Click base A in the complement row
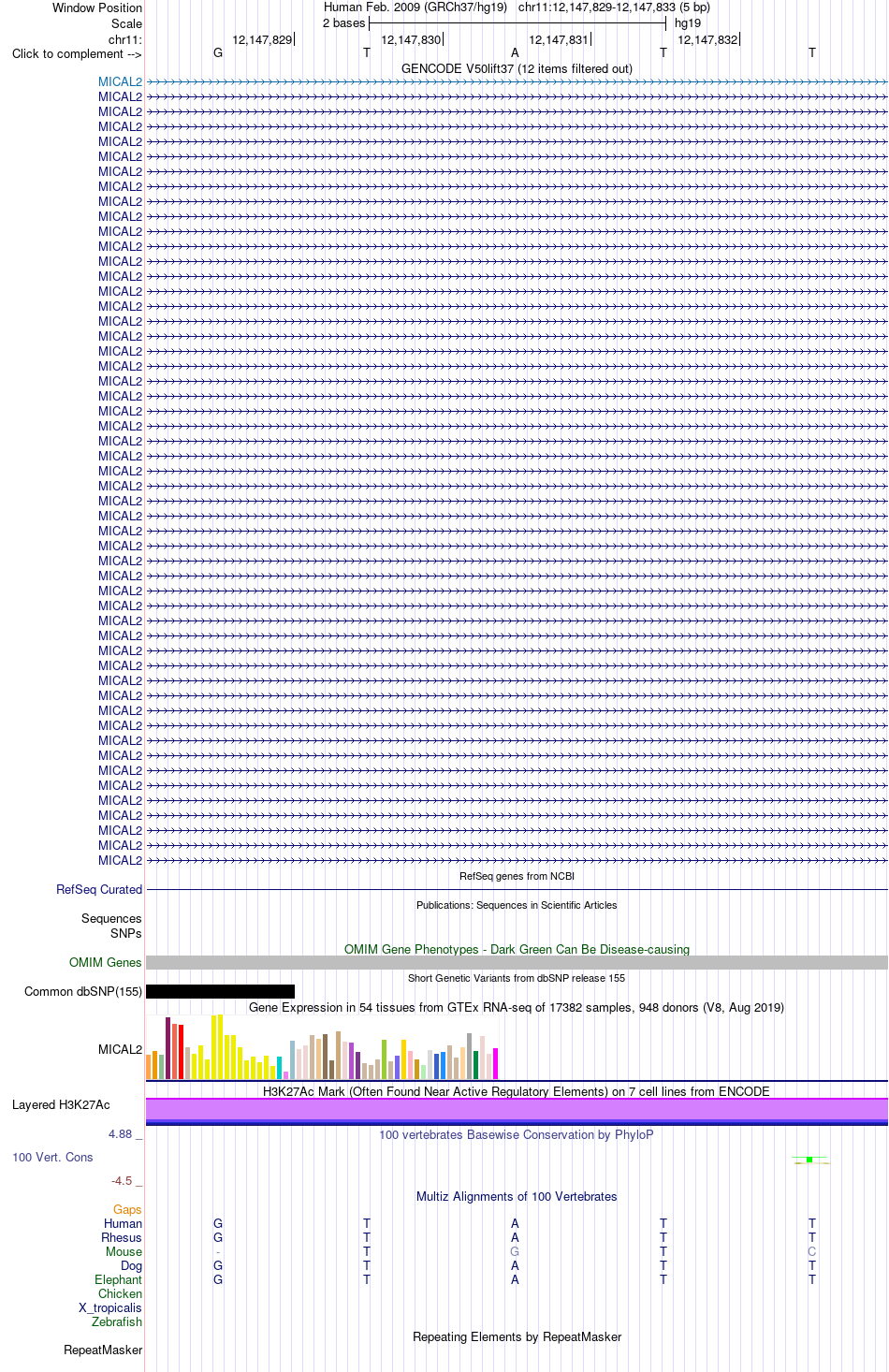 [515, 53]
